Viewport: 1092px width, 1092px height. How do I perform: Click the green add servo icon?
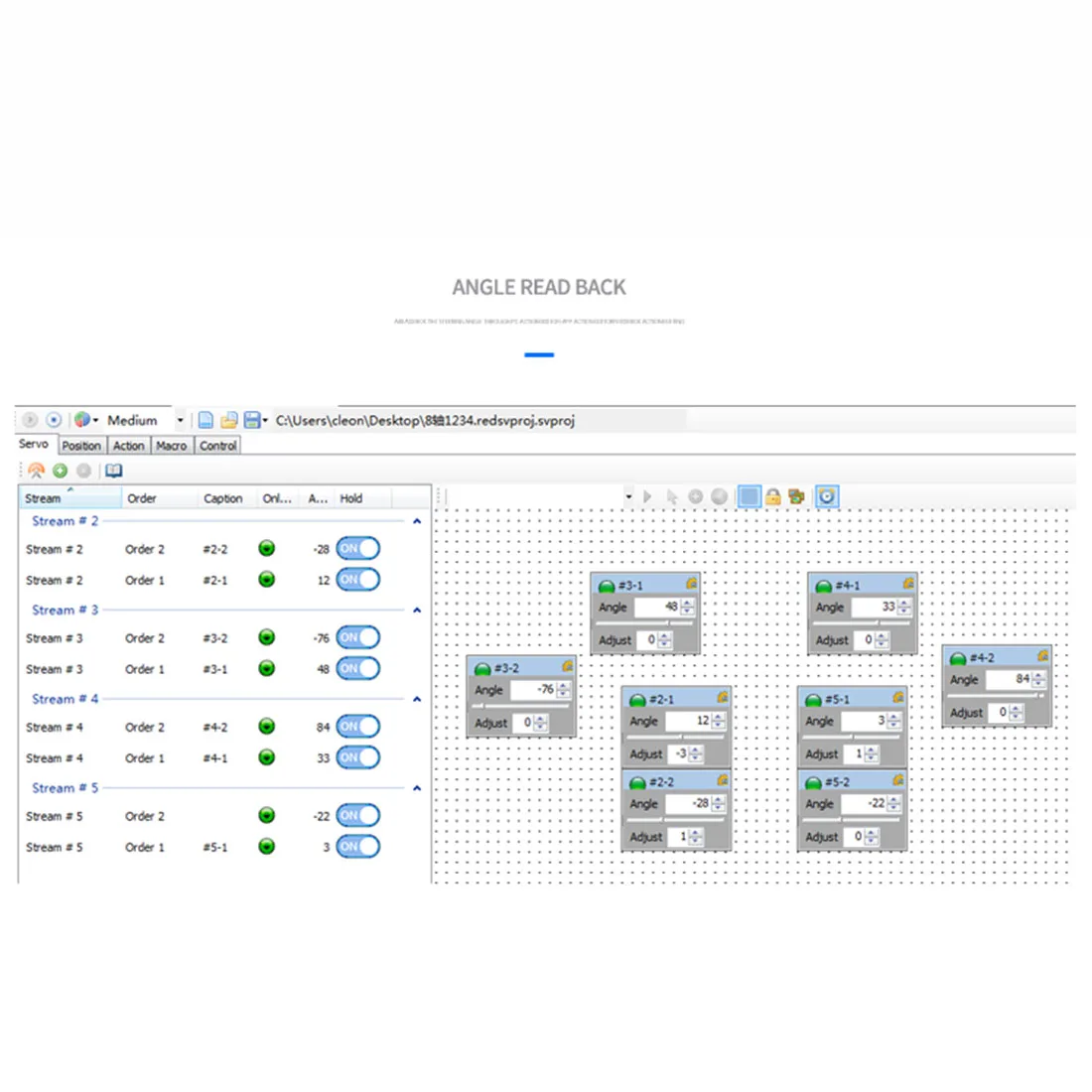[x=60, y=471]
